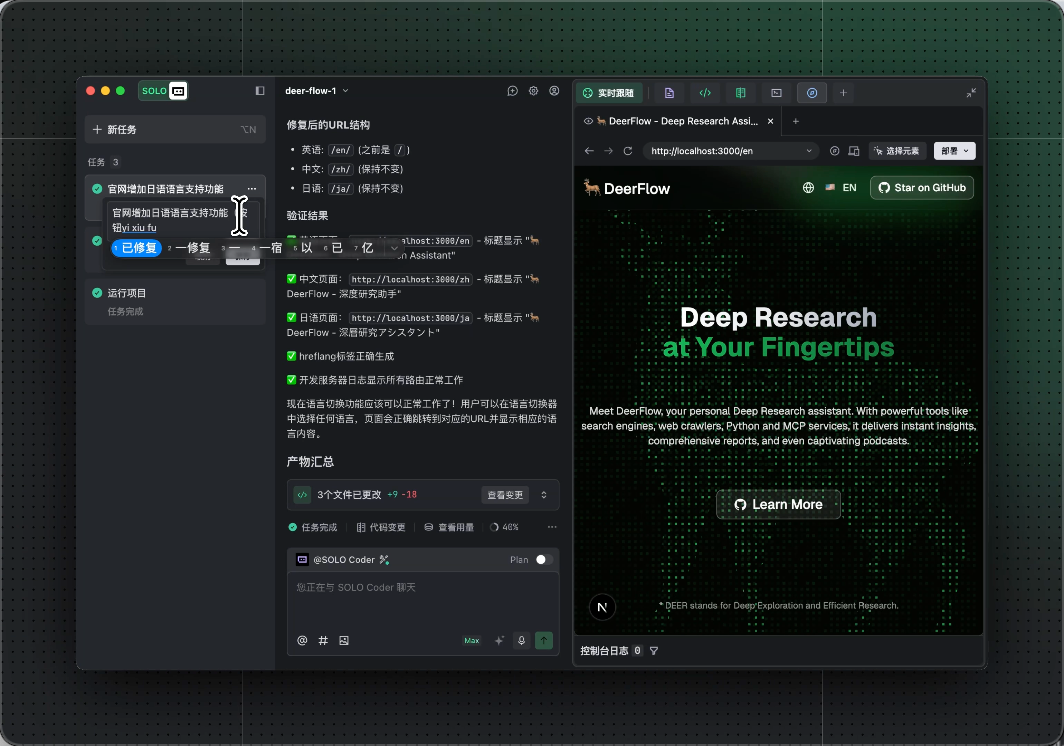Toggle the SOLO mode switch

(x=163, y=91)
